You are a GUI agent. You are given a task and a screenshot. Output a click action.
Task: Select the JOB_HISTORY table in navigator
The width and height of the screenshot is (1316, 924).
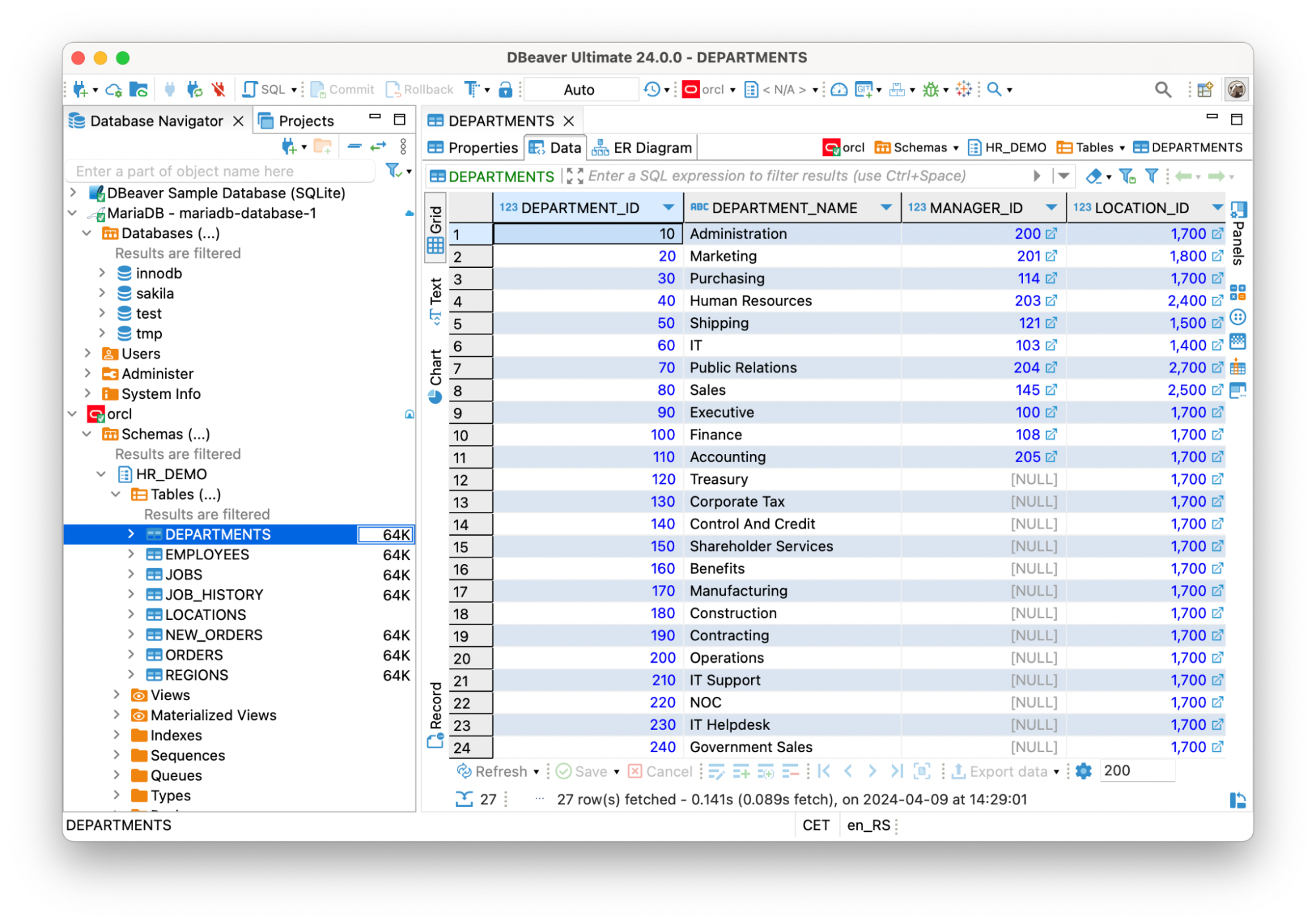[214, 594]
